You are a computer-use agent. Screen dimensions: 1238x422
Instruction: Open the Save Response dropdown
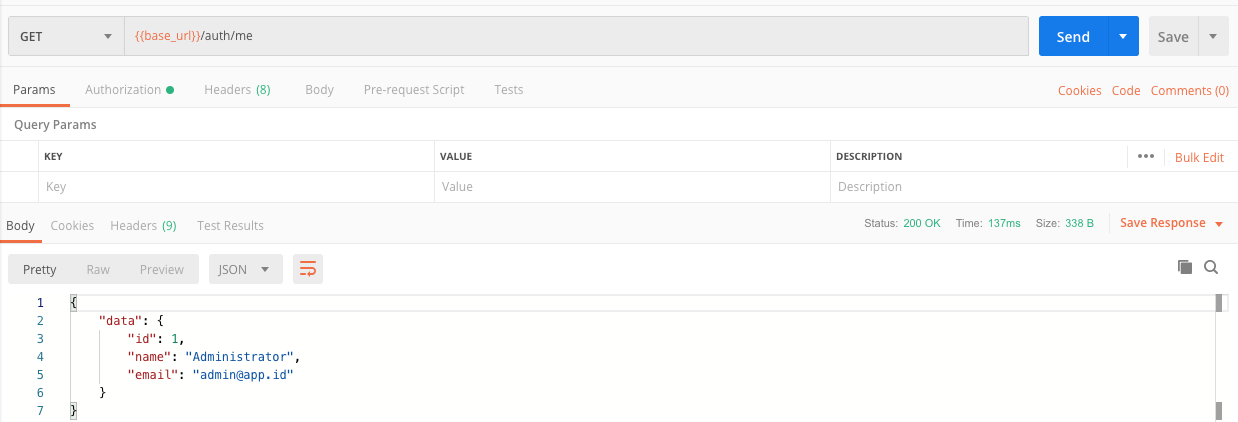(1172, 223)
